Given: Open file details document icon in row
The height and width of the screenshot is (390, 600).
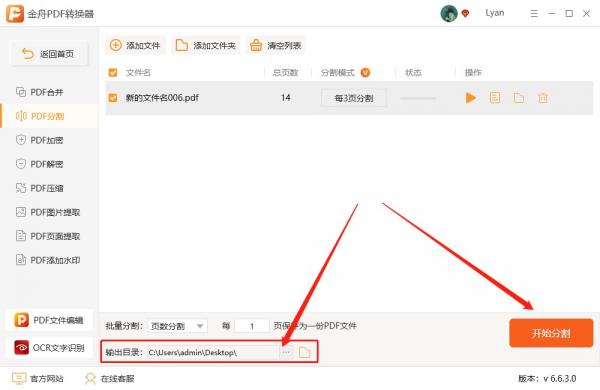Looking at the screenshot, I should 495,98.
